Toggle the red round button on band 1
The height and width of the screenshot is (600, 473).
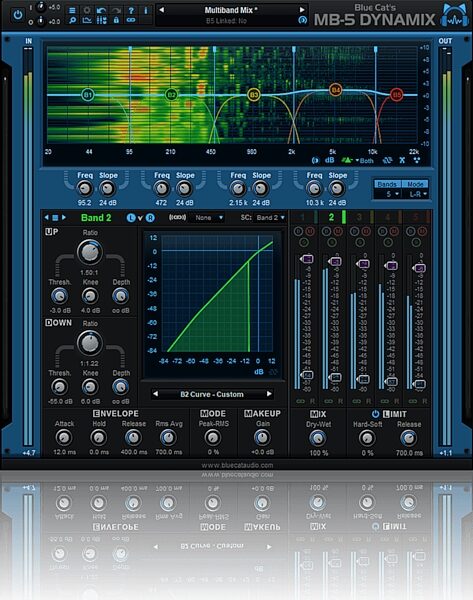click(310, 231)
